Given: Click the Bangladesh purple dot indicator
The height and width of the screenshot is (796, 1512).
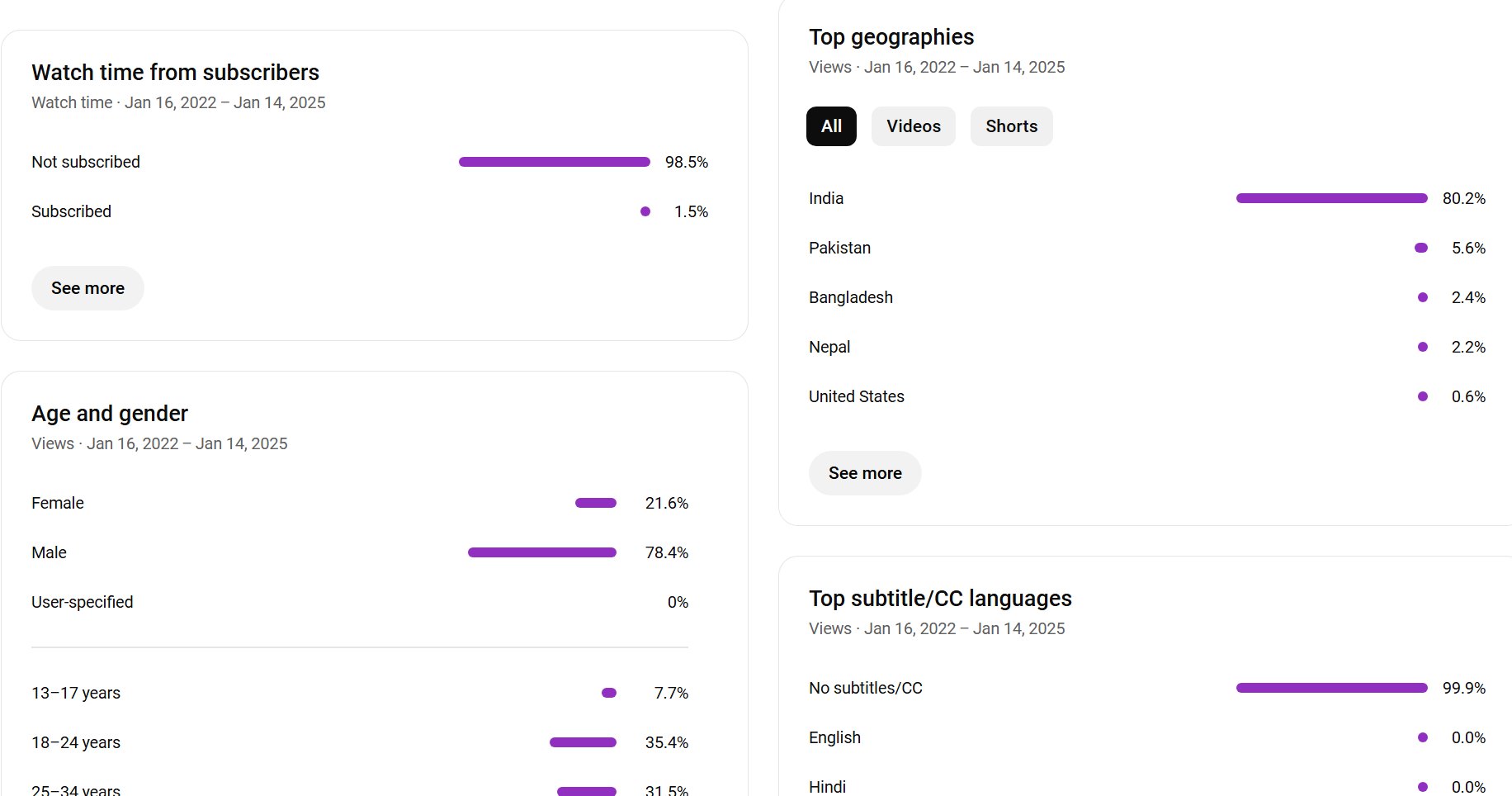Looking at the screenshot, I should tap(1423, 297).
